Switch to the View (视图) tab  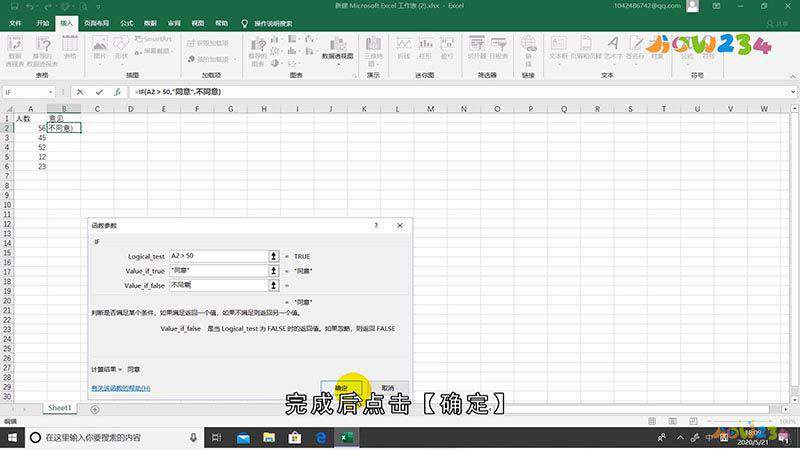tap(197, 23)
